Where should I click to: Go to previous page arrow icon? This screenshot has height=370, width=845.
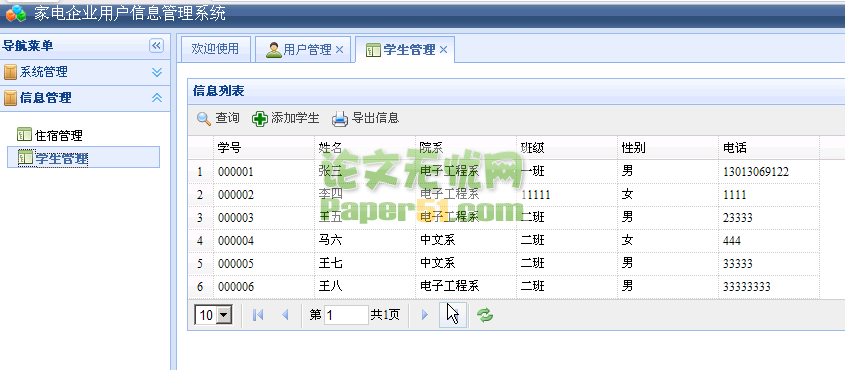(286, 315)
